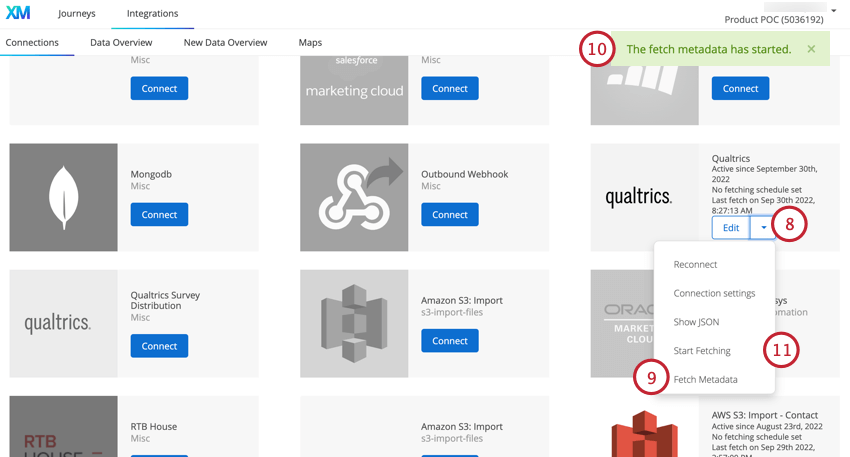Connect the Salesforce Marketing Cloud integration
This screenshot has width=850, height=457.
pyautogui.click(x=450, y=88)
